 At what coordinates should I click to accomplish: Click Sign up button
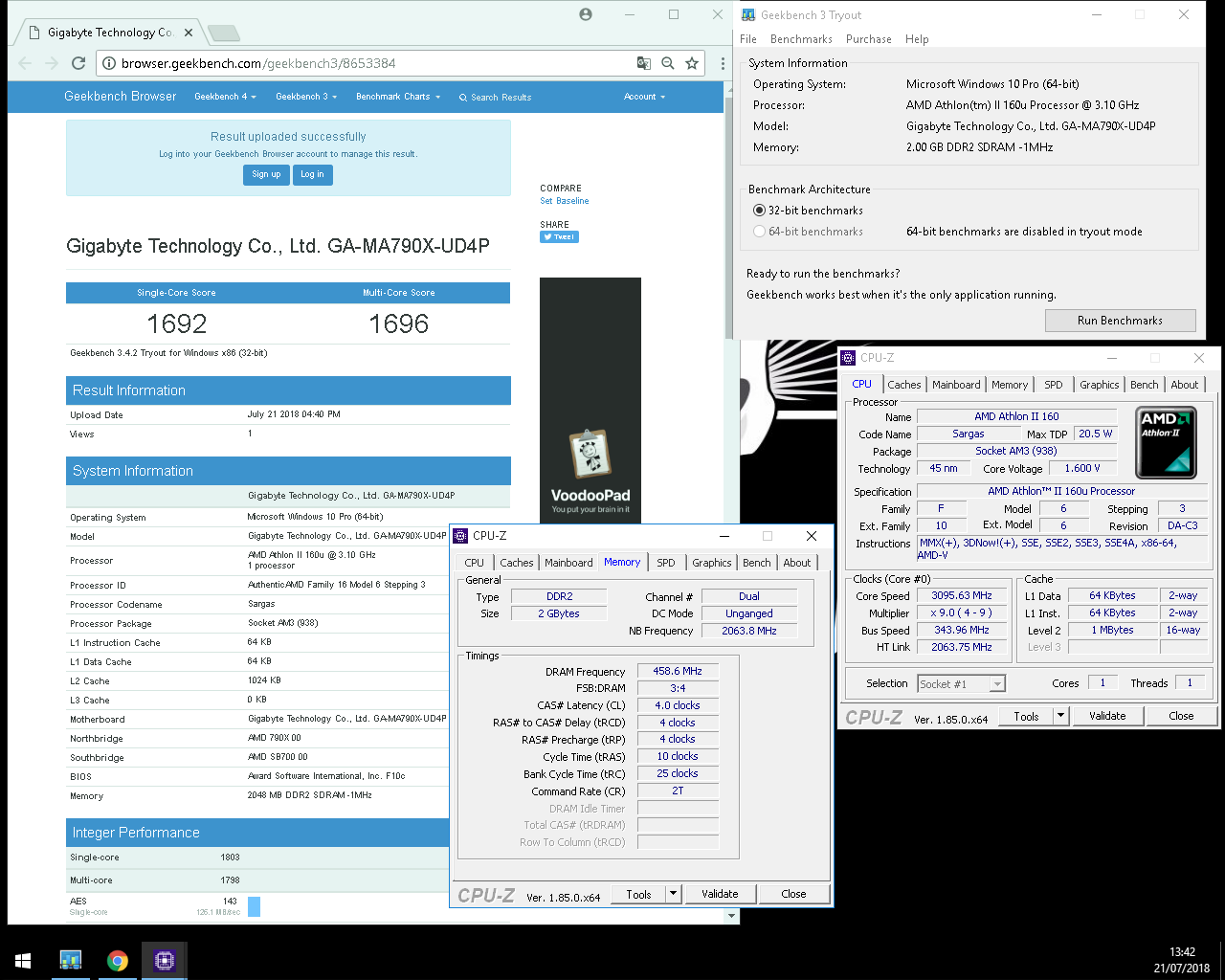point(266,174)
